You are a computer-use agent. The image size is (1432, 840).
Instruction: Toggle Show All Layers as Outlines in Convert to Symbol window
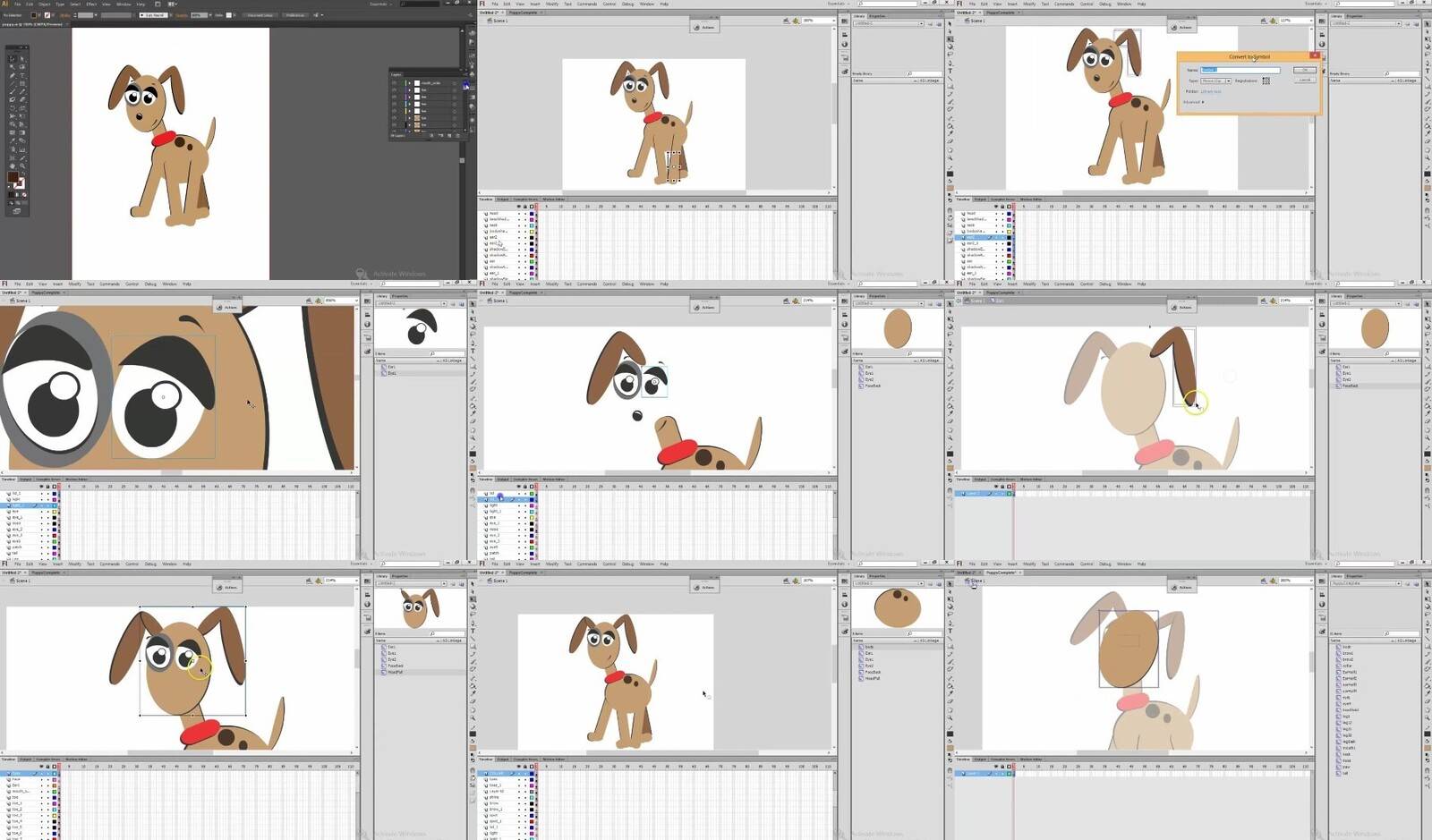1009,207
